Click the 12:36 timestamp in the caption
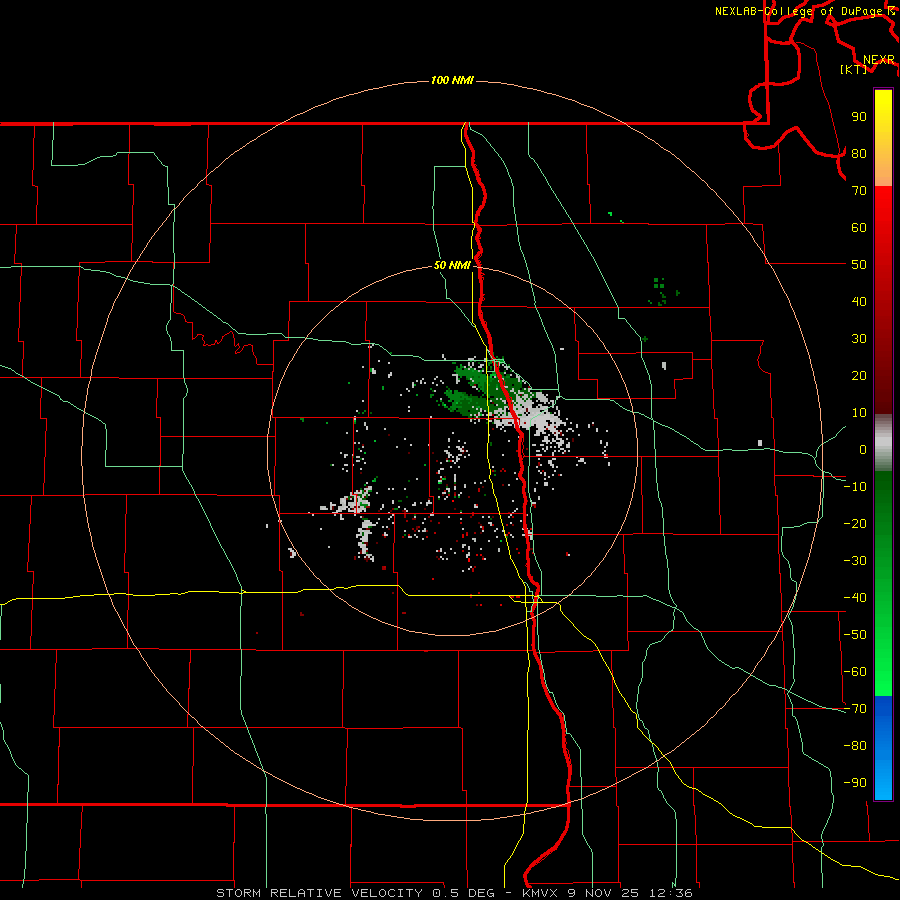The image size is (900, 900). (x=670, y=893)
